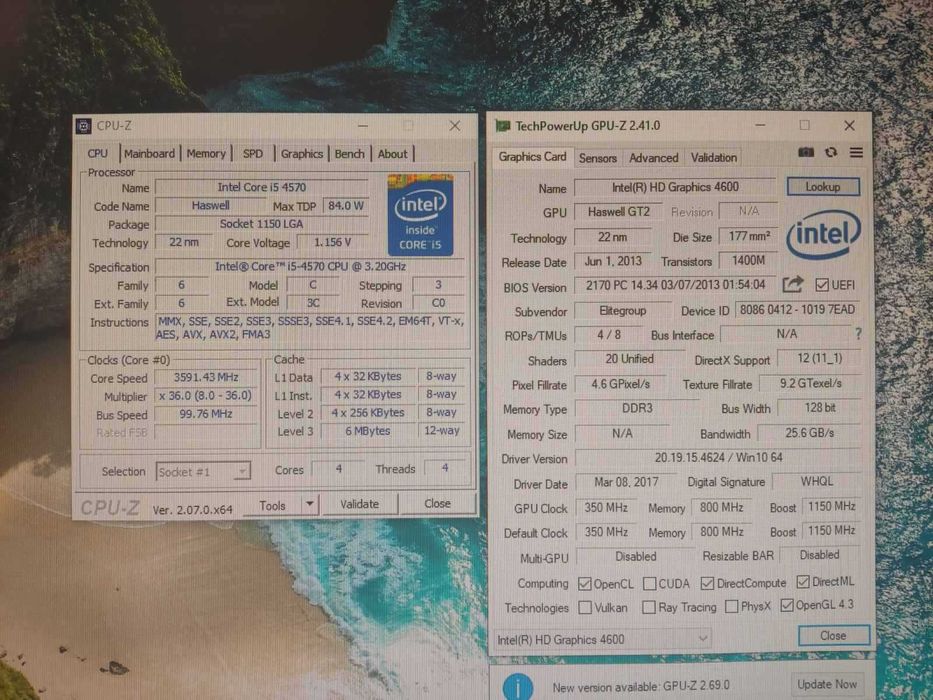Select the CPU tab in CPU-Z
The height and width of the screenshot is (700, 933).
coord(98,154)
